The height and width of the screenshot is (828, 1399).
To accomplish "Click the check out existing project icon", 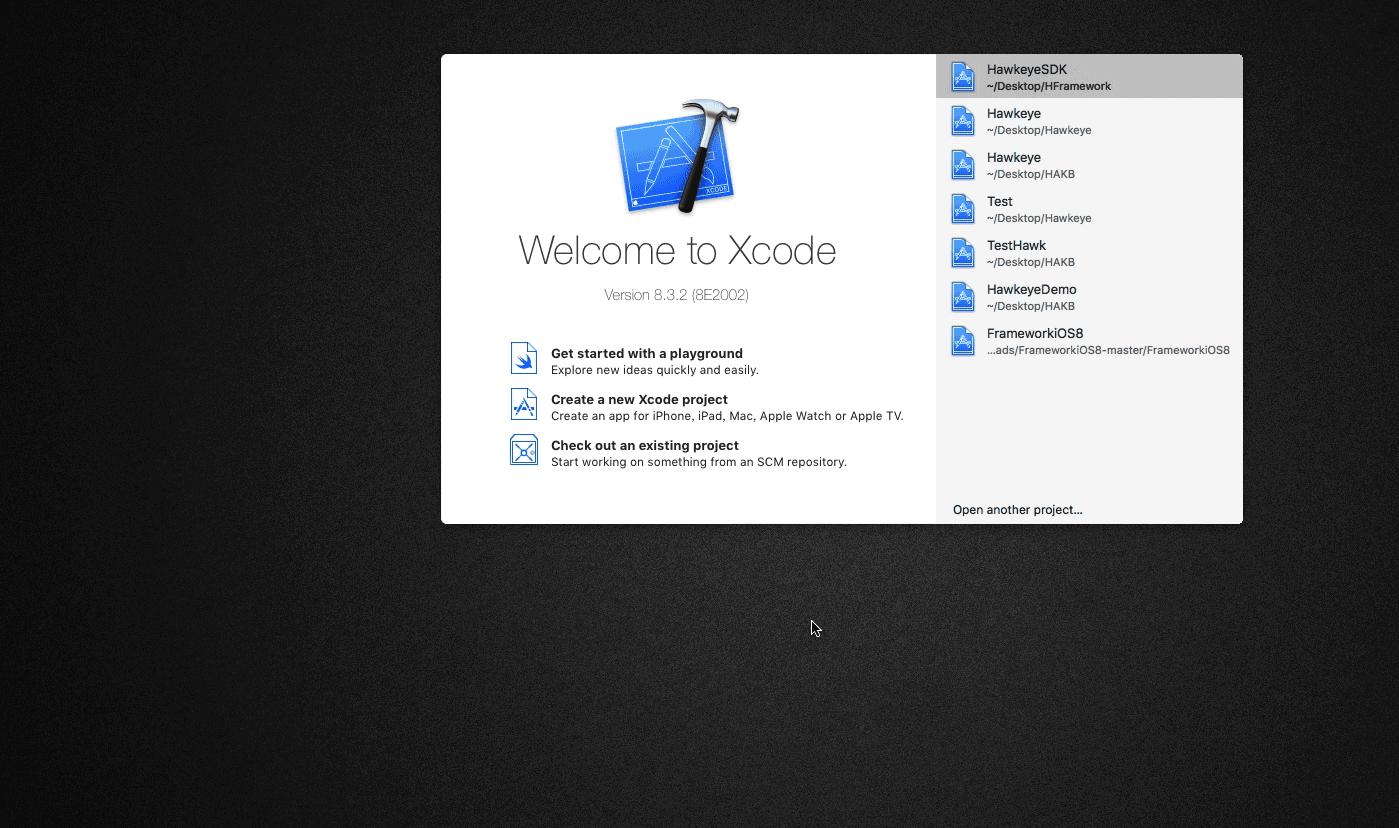I will [x=524, y=450].
